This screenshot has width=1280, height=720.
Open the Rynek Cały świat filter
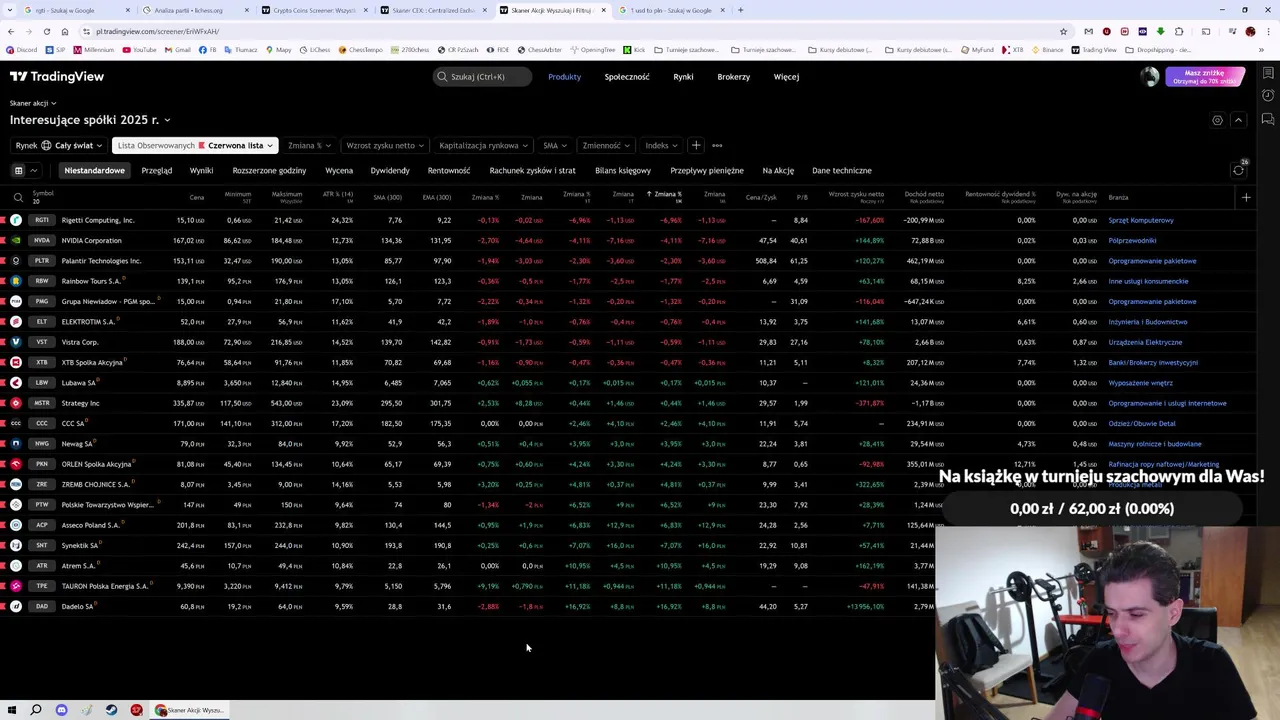click(59, 145)
